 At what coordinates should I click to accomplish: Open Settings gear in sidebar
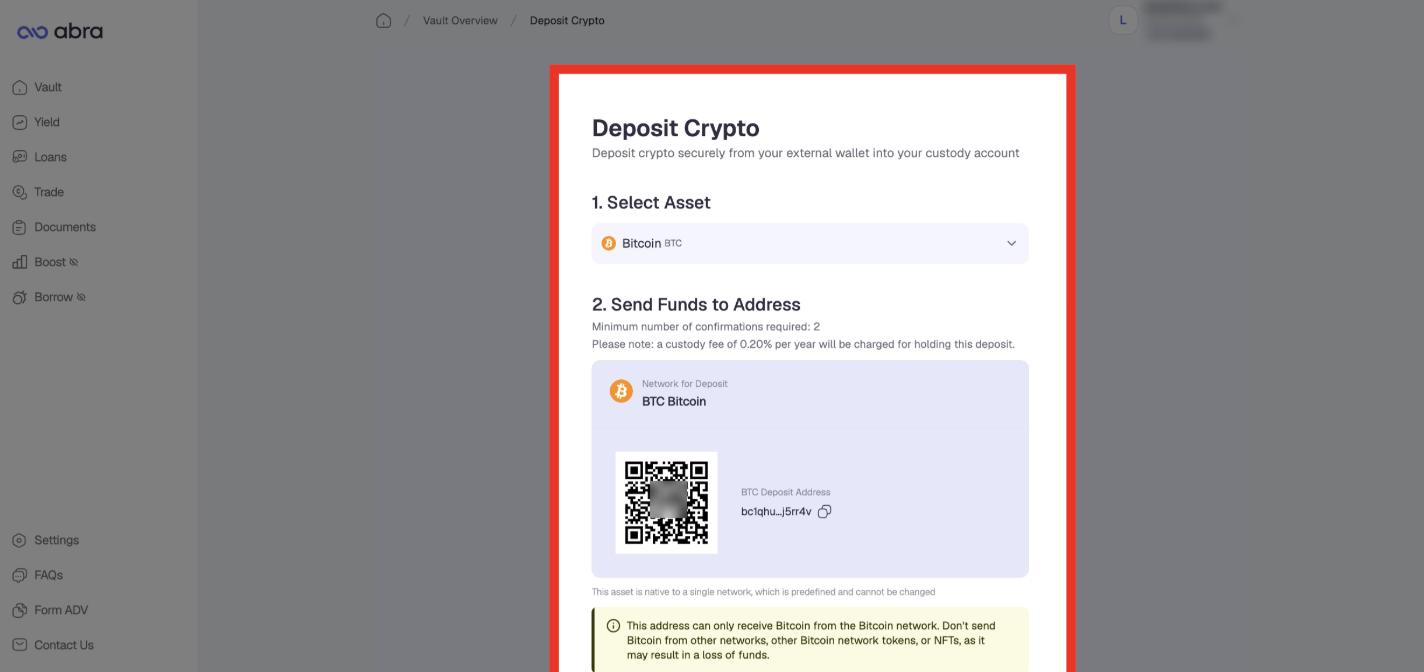(x=19, y=540)
